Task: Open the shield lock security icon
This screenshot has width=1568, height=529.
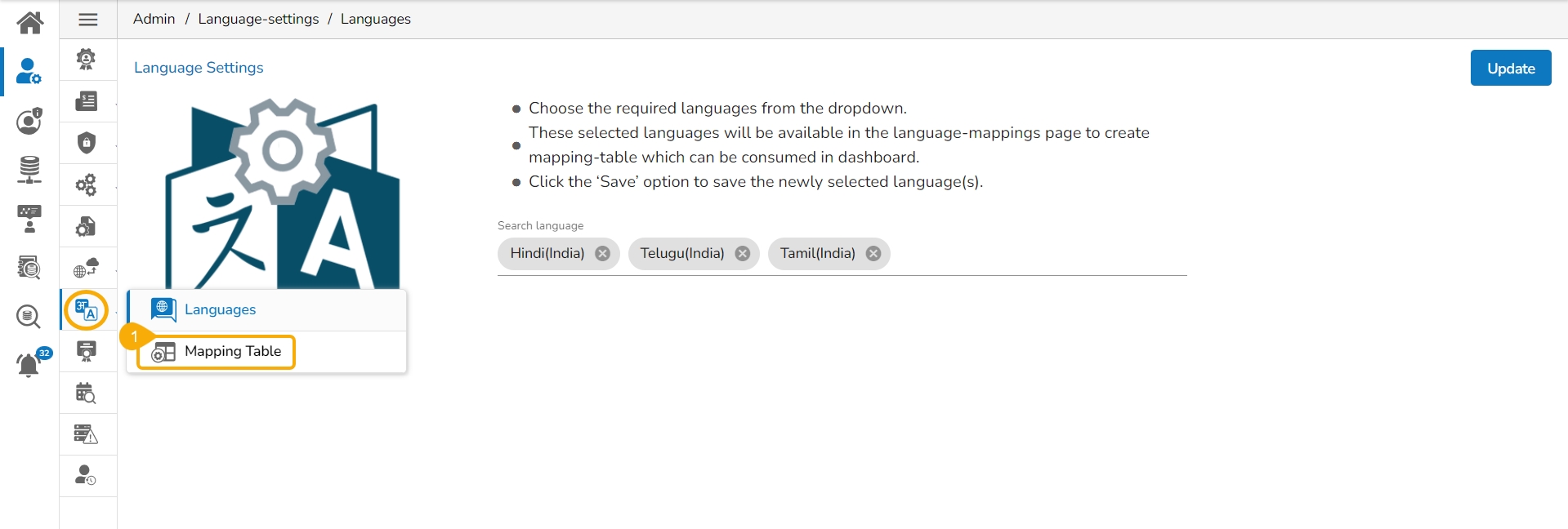Action: click(x=86, y=143)
